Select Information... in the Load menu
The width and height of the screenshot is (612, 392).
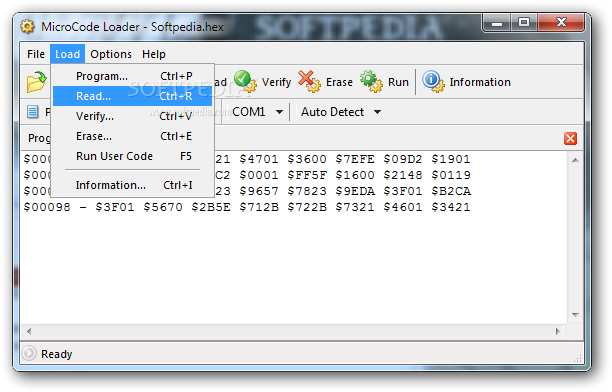133,185
